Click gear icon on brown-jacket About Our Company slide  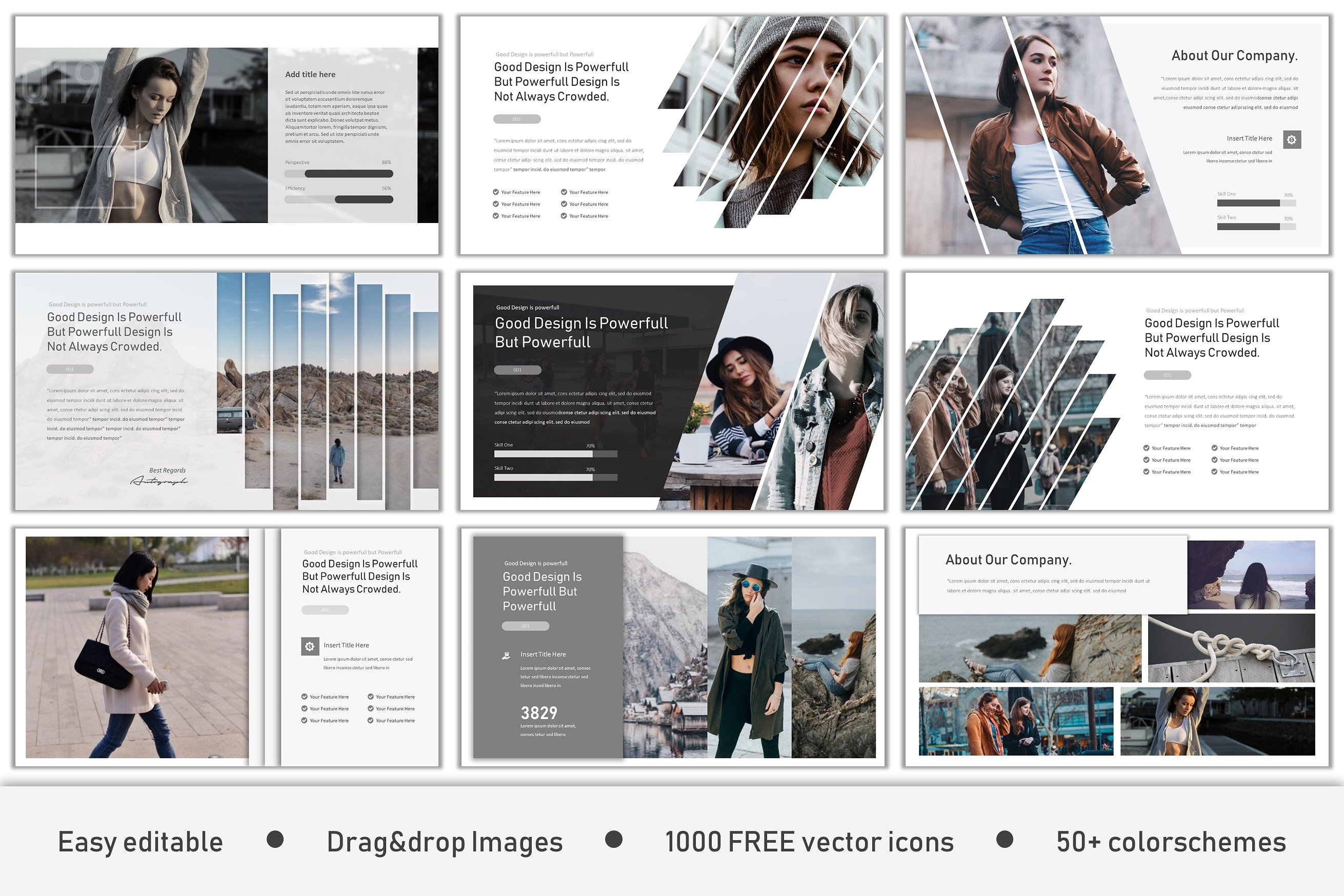(1291, 139)
